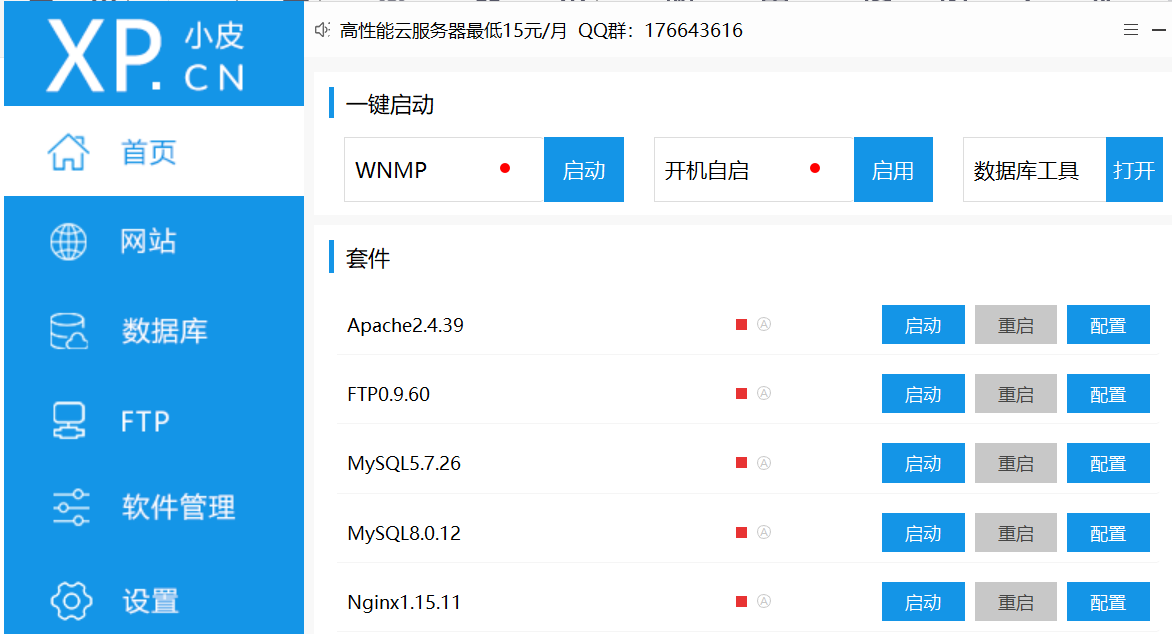
Task: Click the red status square for Apache2.4.39
Action: point(741,324)
